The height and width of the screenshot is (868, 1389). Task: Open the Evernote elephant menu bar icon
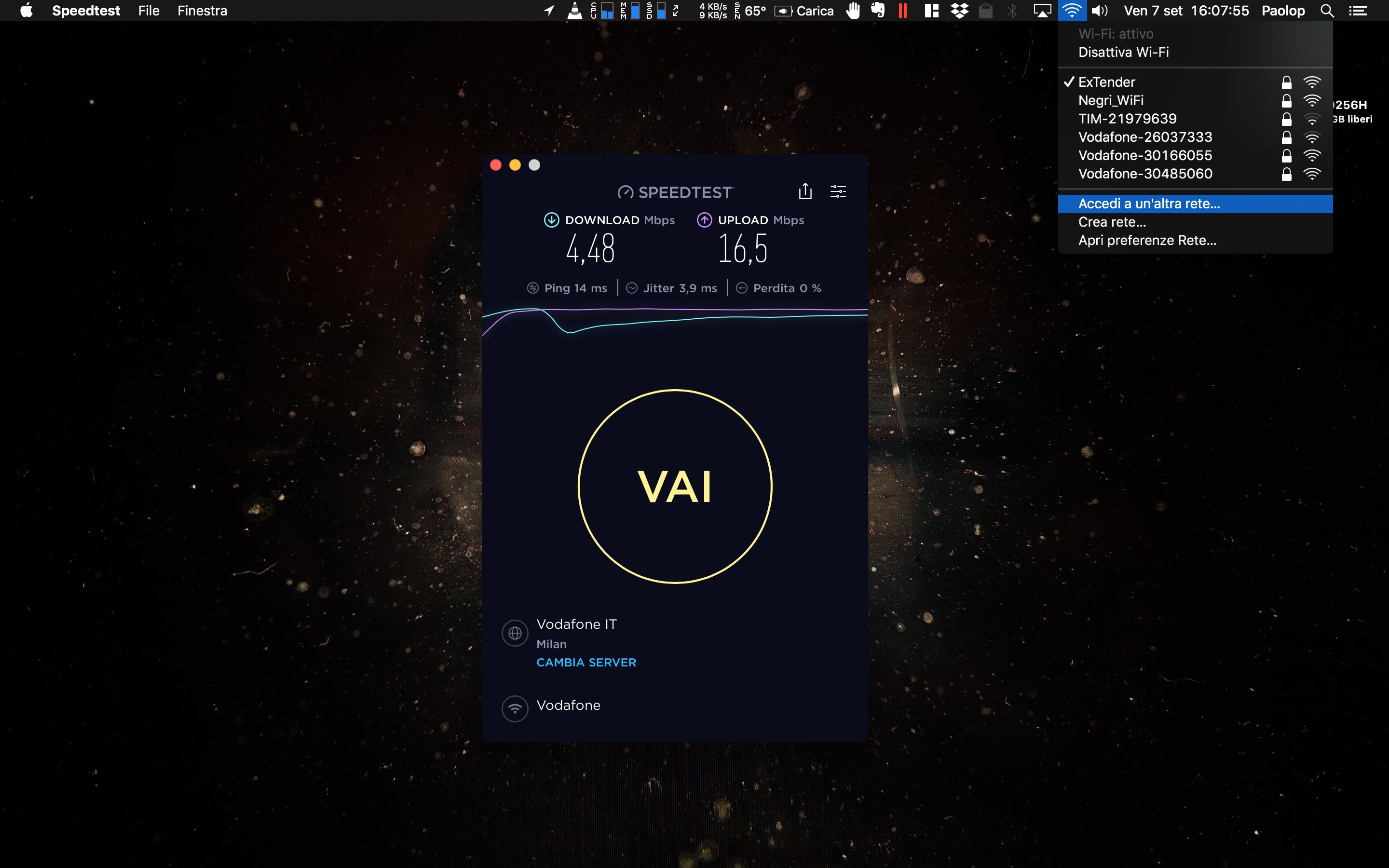tap(878, 10)
